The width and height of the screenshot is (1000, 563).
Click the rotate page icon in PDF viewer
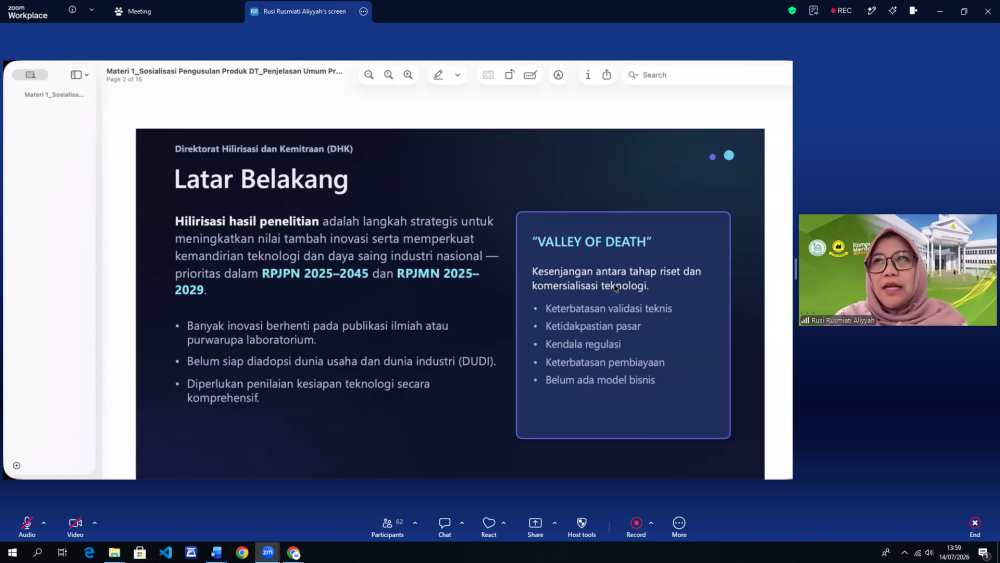click(509, 75)
